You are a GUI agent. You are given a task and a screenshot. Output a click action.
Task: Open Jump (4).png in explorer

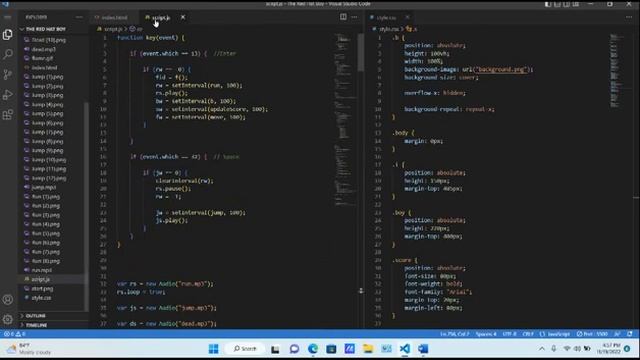(x=47, y=105)
